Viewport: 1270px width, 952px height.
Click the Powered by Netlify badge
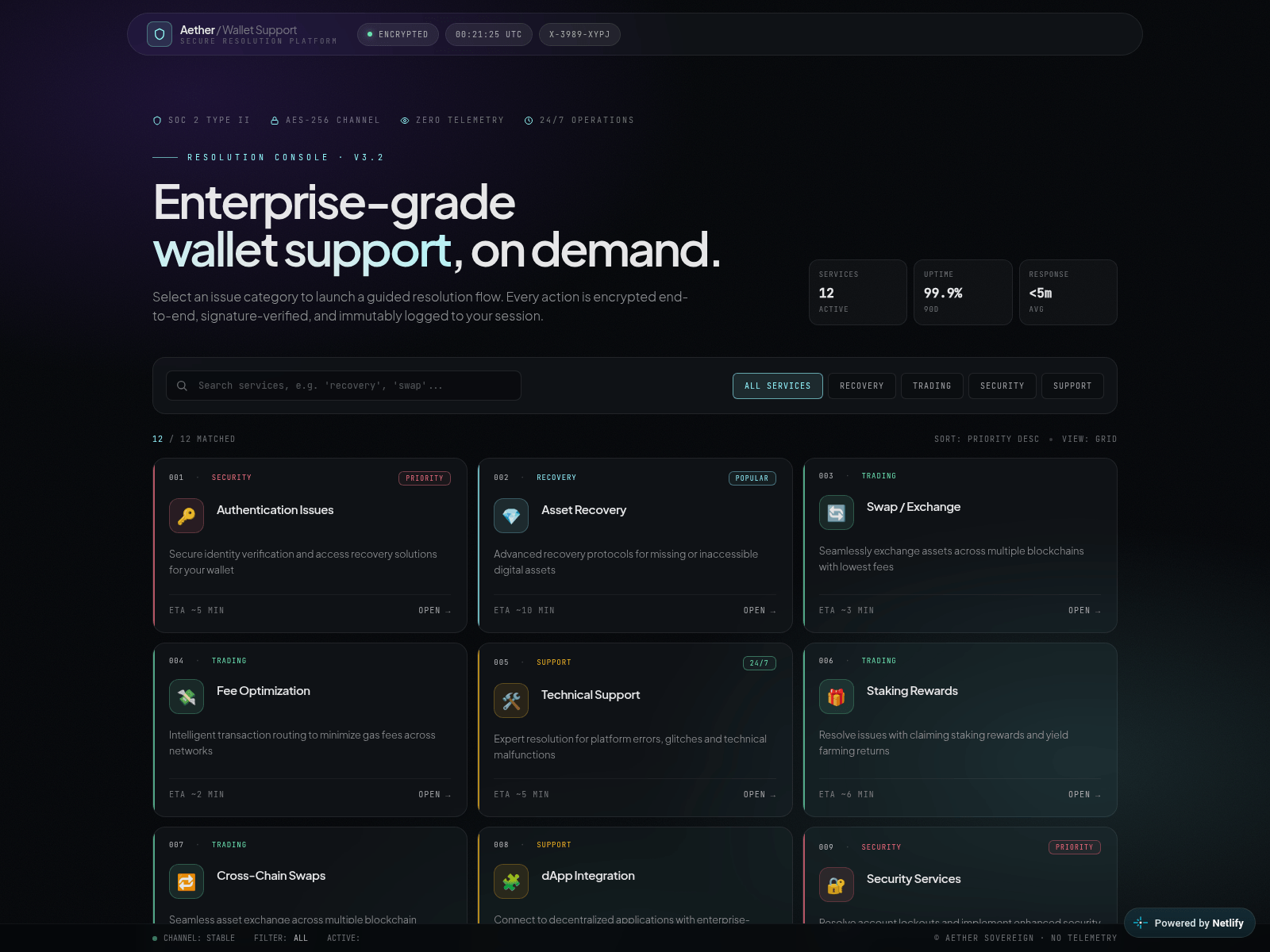pos(1190,923)
